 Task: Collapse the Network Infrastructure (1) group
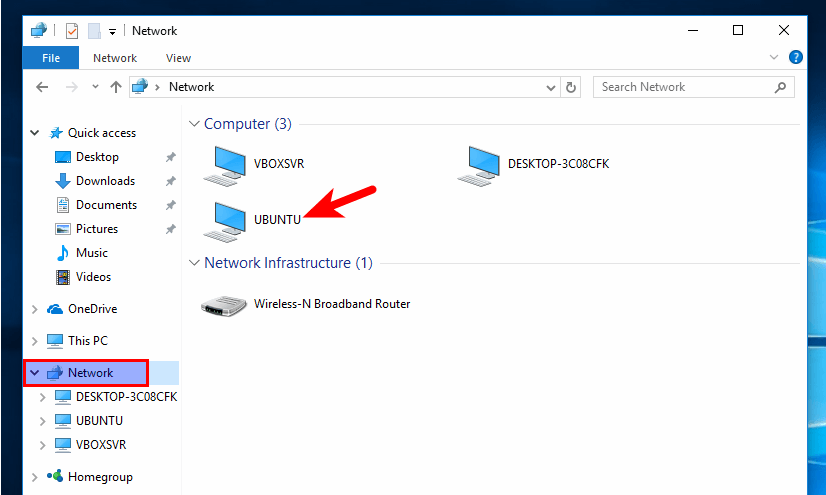point(194,263)
